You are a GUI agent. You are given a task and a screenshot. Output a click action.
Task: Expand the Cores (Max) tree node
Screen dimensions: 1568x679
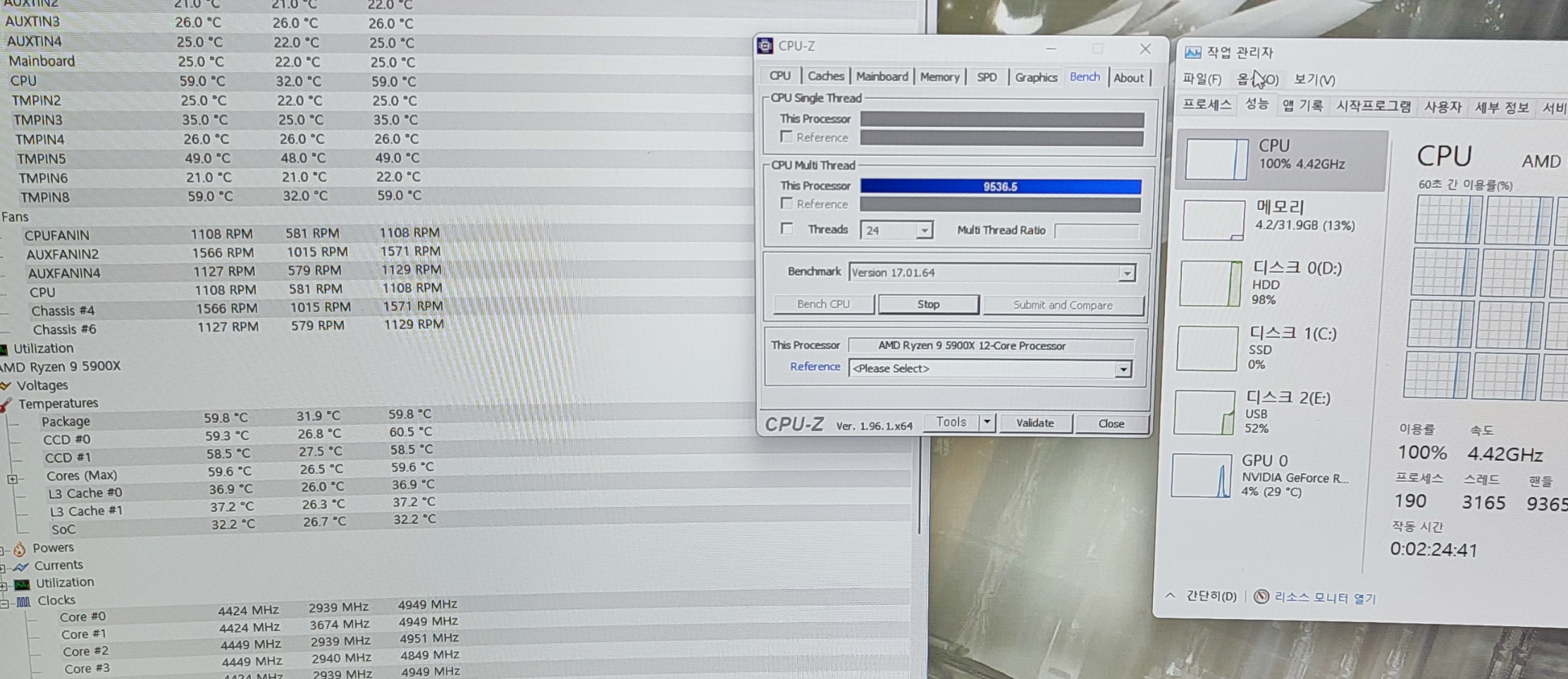pyautogui.click(x=12, y=479)
